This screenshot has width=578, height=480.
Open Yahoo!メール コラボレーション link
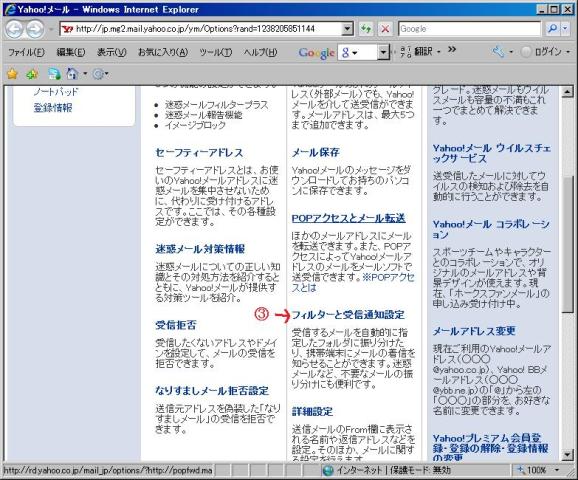(x=491, y=229)
